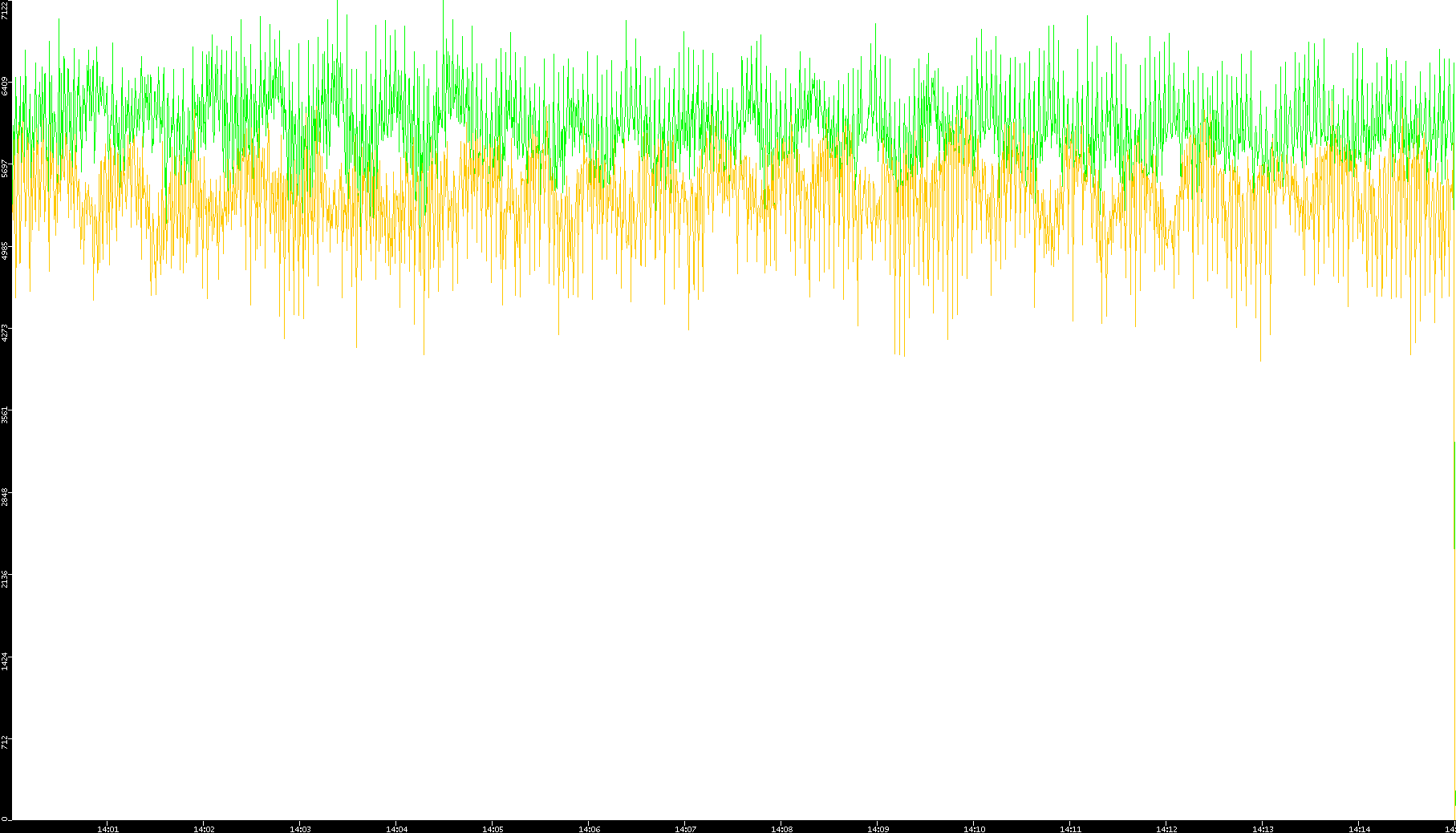Click the 14:01 time label
Viewport: 1456px width, 833px height.
107,829
